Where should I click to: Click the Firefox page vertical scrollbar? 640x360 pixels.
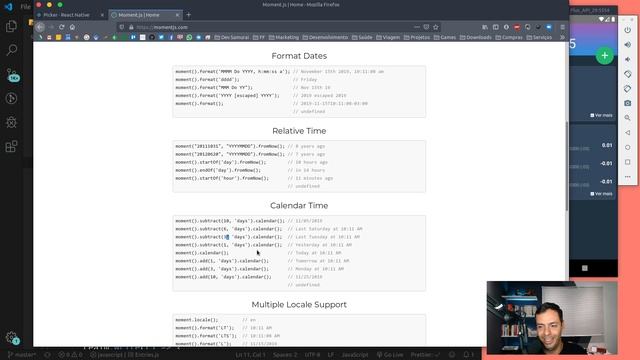click(x=567, y=167)
